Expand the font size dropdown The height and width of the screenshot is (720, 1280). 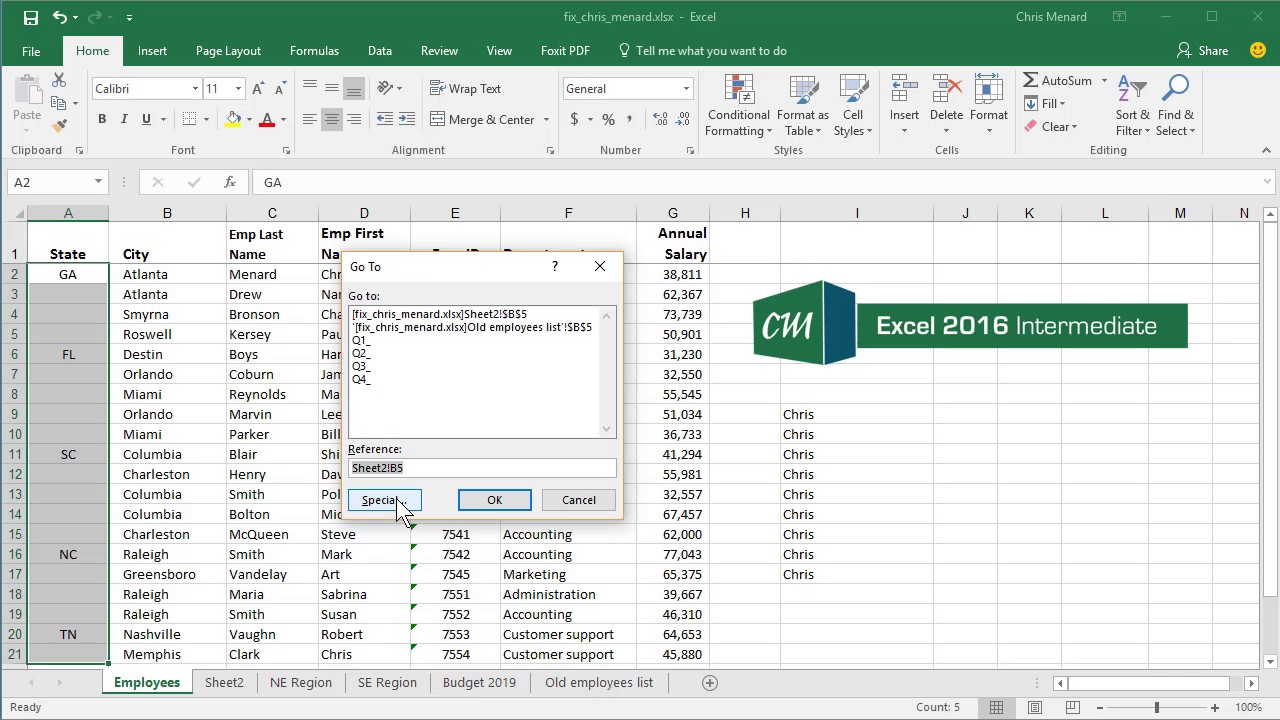pyautogui.click(x=238, y=89)
